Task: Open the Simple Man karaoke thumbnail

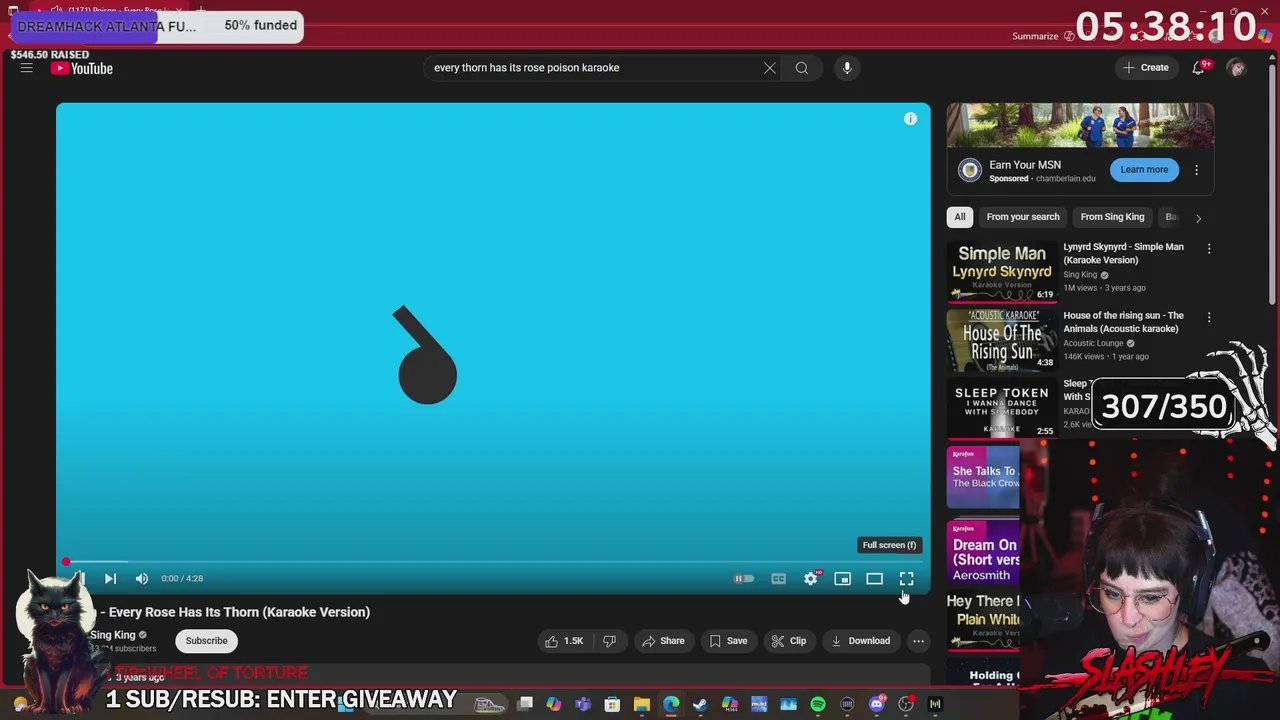Action: 1002,271
